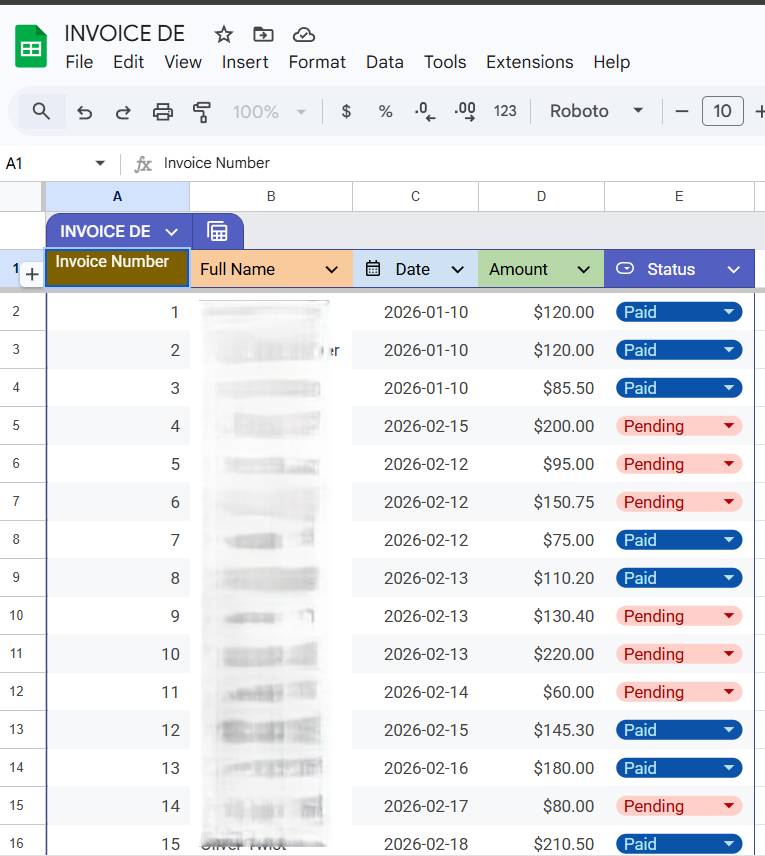Decrease decimal places
Screen dimensions: 765x856
click(425, 111)
